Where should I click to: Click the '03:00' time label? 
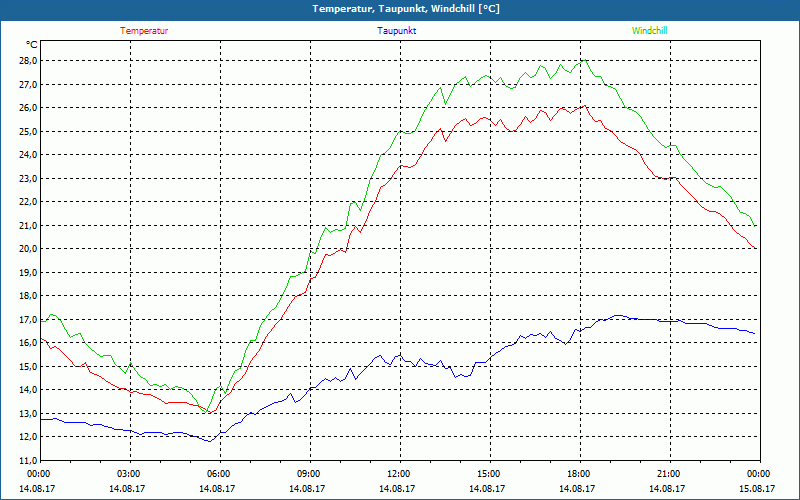pos(129,474)
